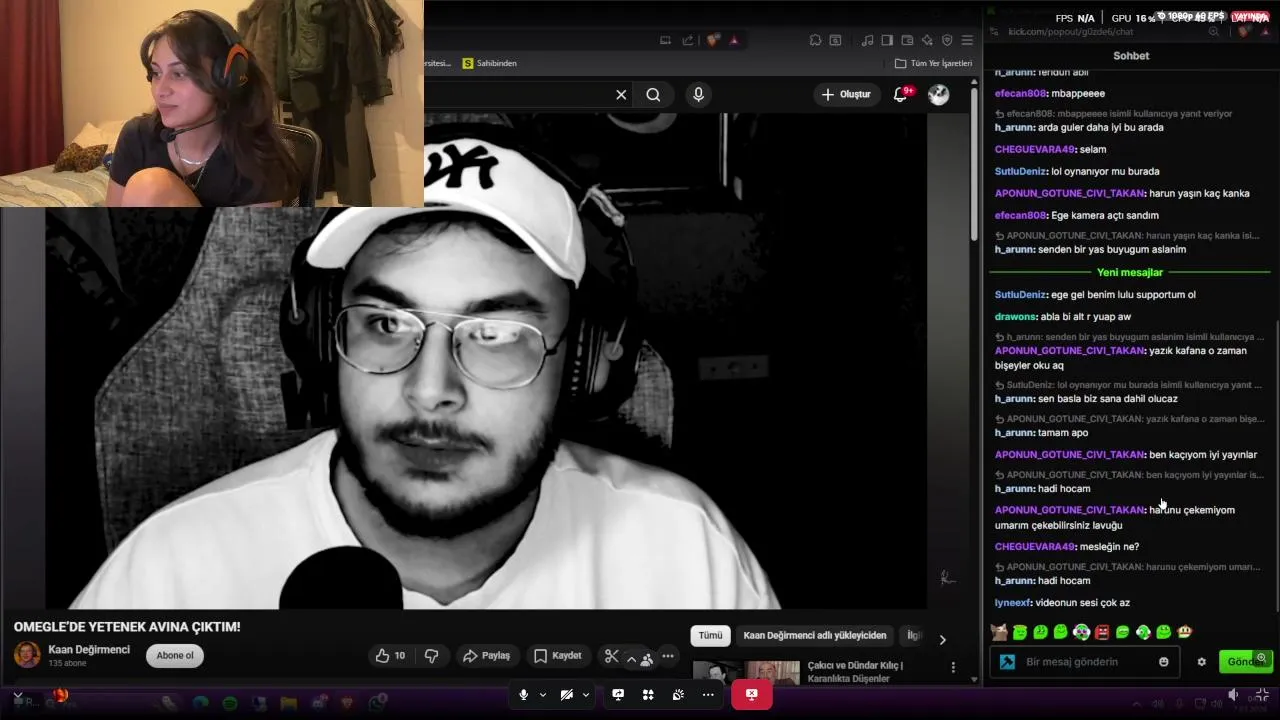
Task: Click the screen share button in call bar
Action: pos(618,694)
